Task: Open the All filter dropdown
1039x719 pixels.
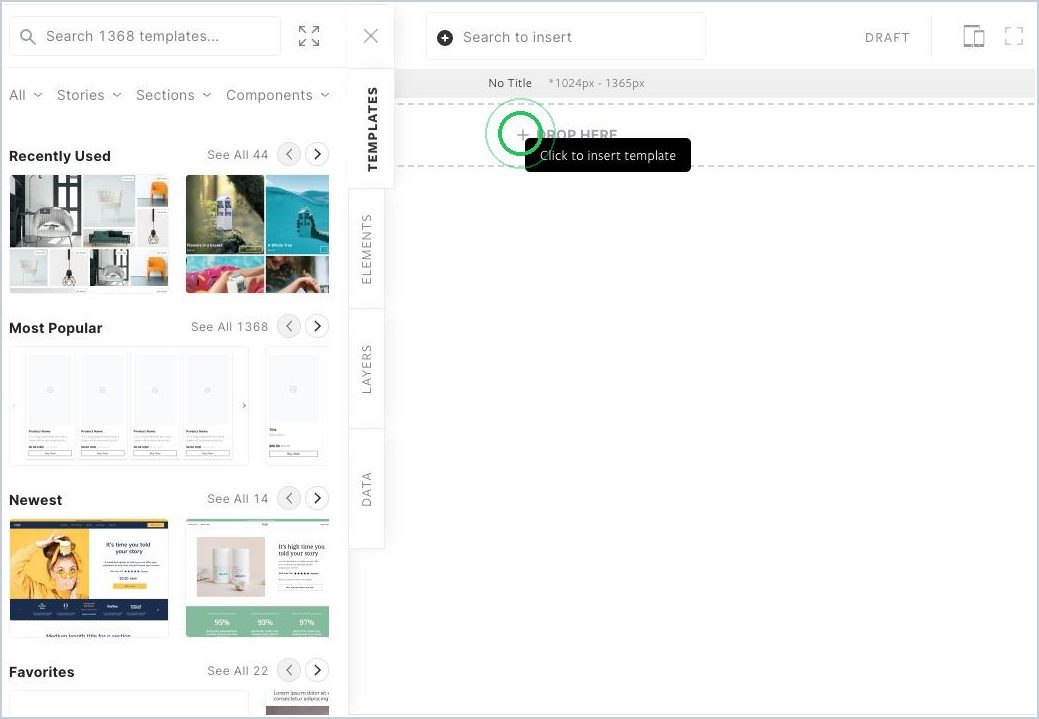Action: pos(26,95)
